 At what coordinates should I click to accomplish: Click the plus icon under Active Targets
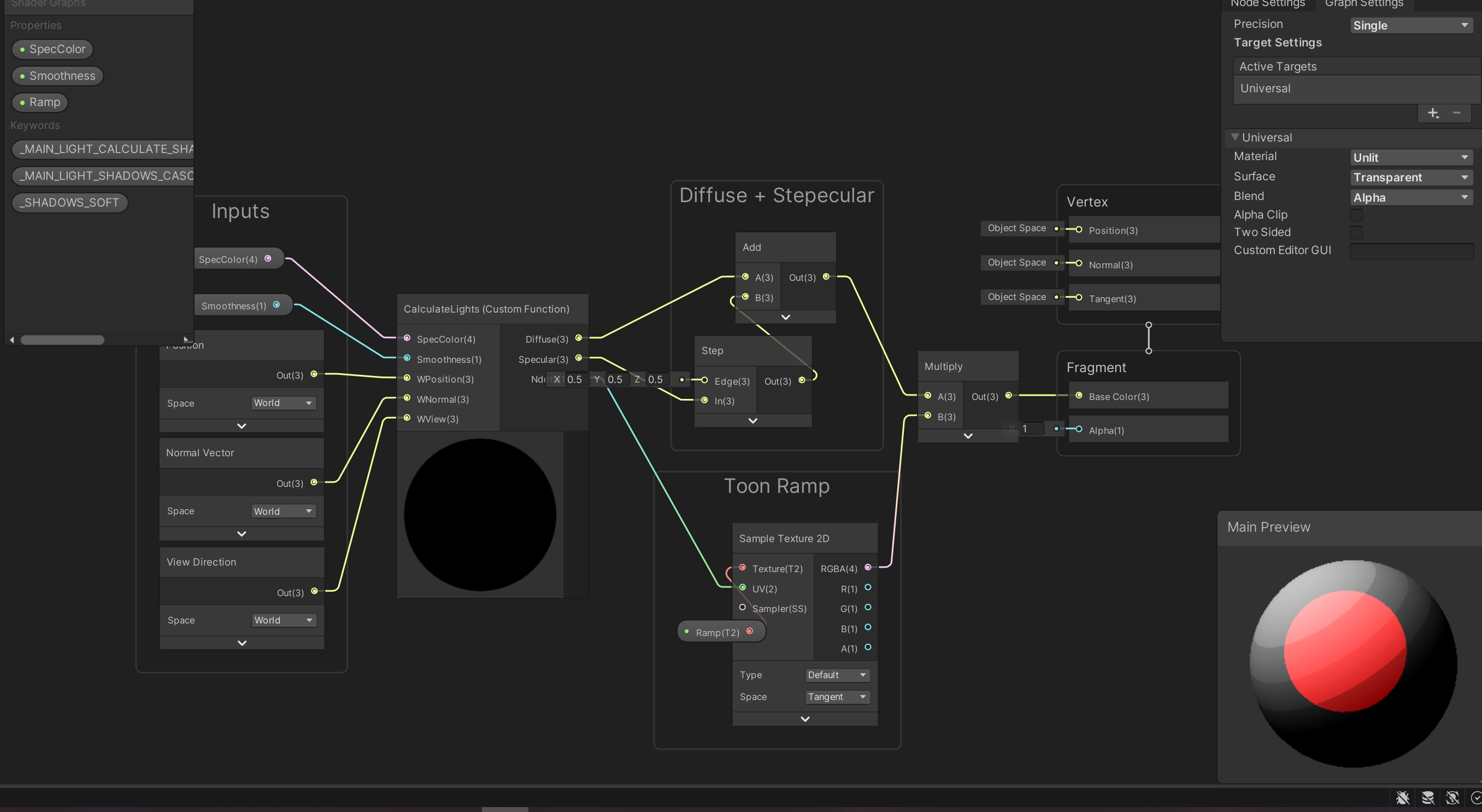(1433, 113)
